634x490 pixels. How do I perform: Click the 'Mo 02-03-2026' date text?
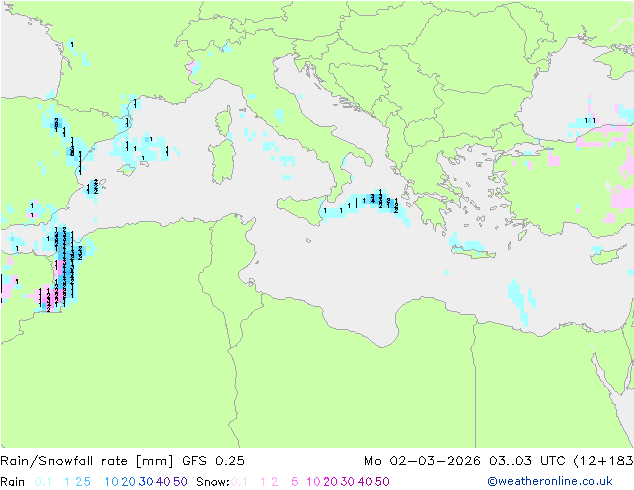(422, 461)
